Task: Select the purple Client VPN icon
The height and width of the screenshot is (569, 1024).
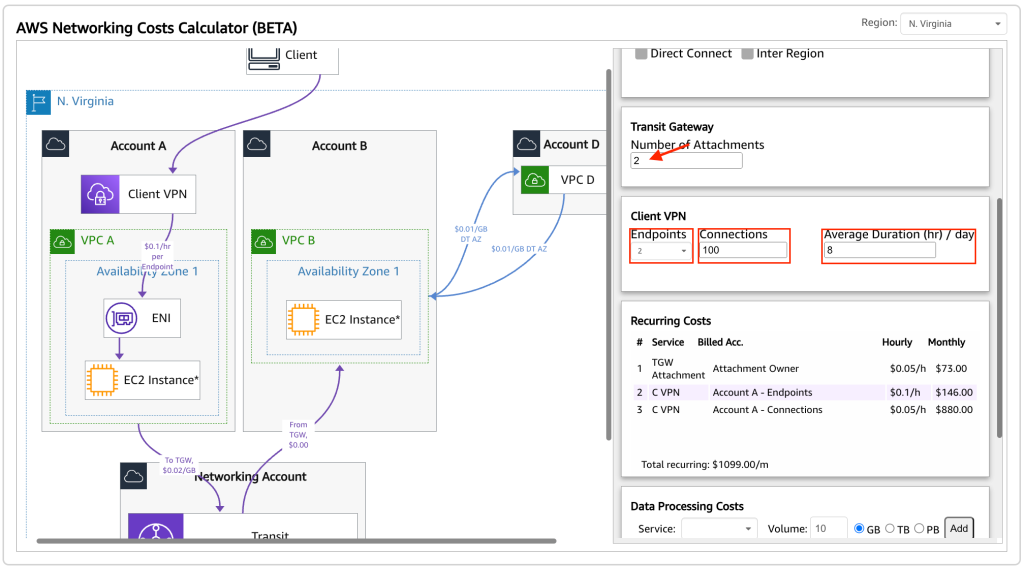Action: [100, 194]
